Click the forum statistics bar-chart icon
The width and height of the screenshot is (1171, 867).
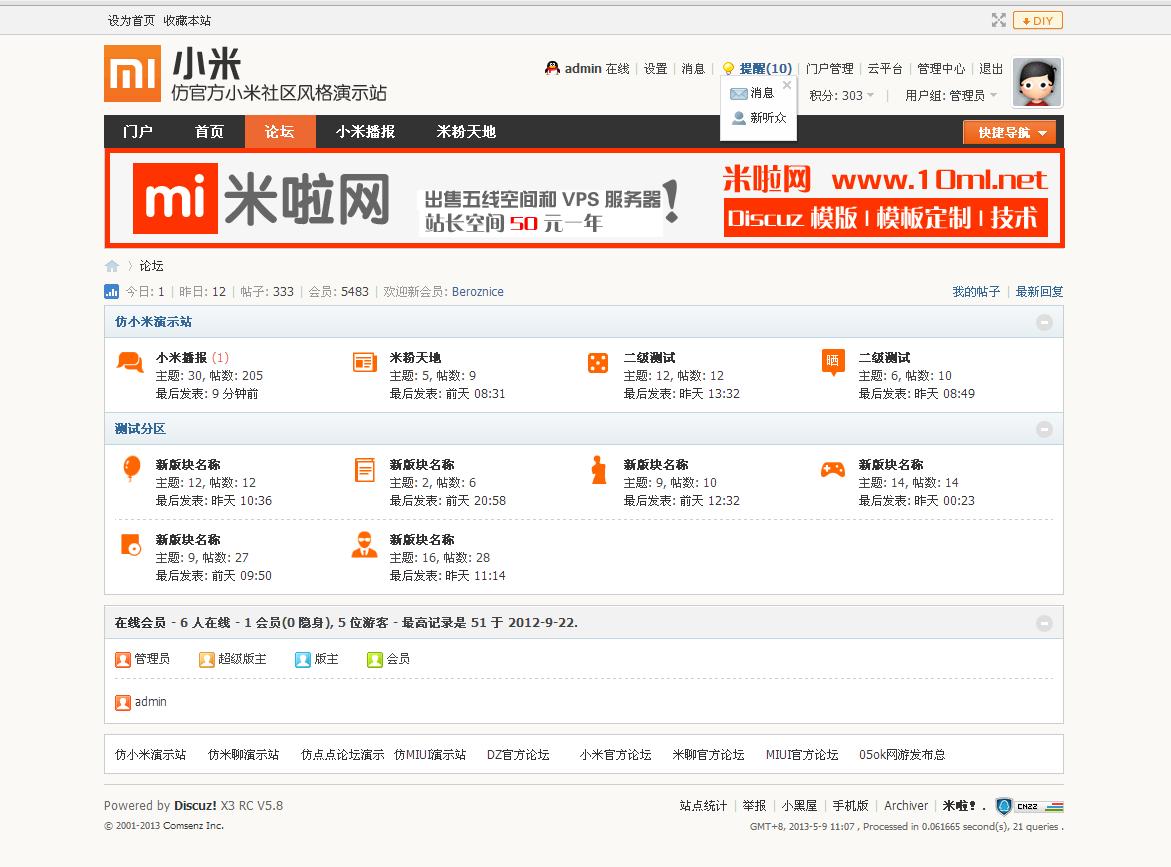111,291
